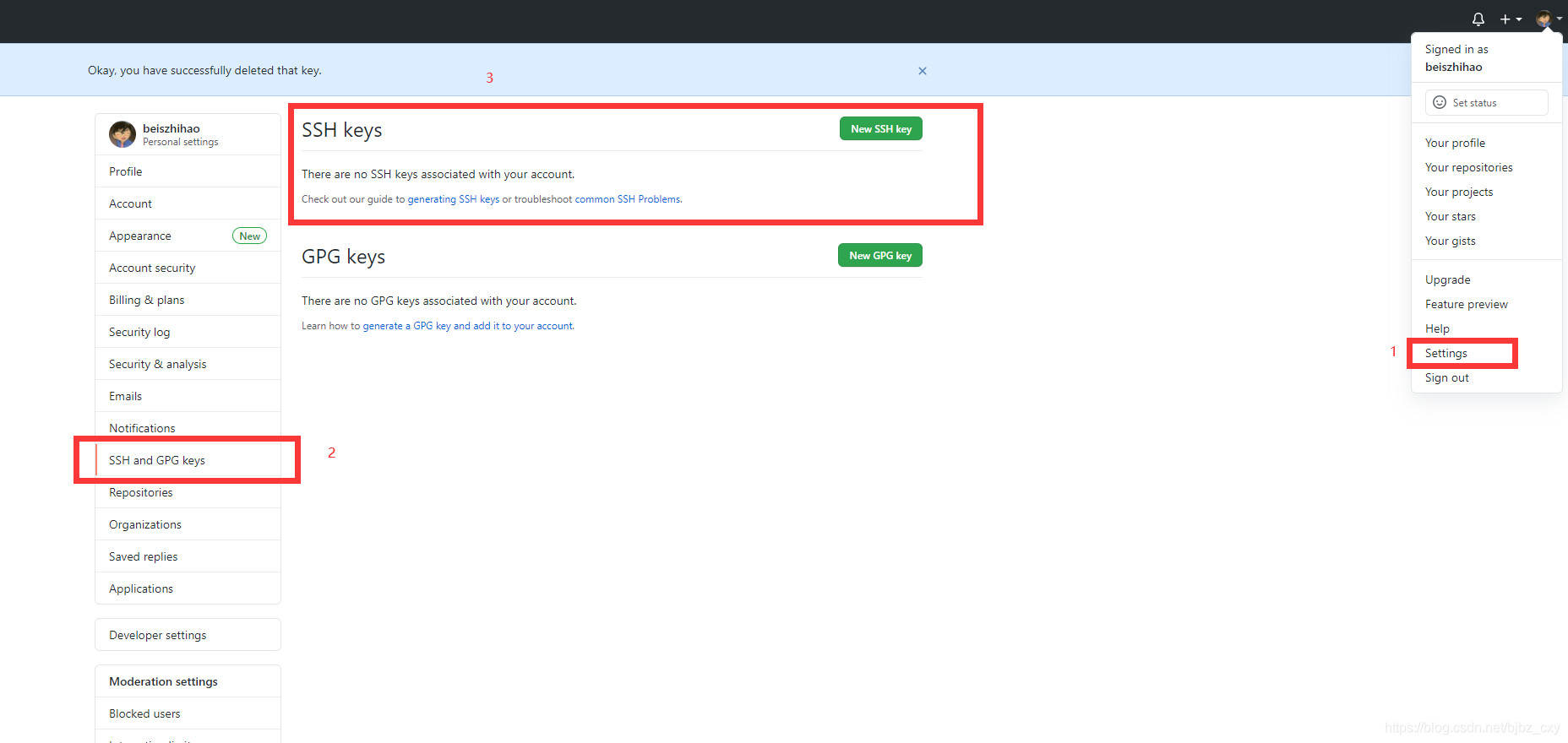1568x743 pixels.
Task: Go to SSH and GPG keys settings
Action: point(157,460)
